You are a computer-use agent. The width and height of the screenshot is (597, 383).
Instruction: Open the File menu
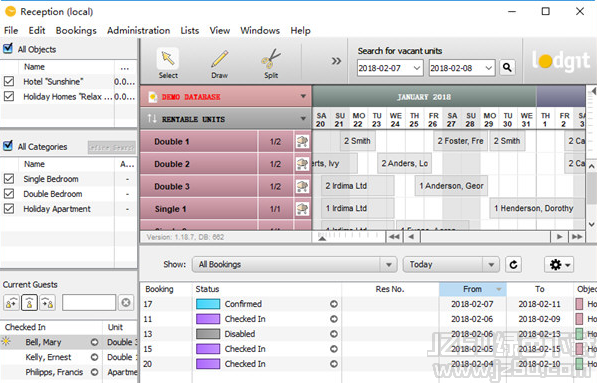pos(11,30)
